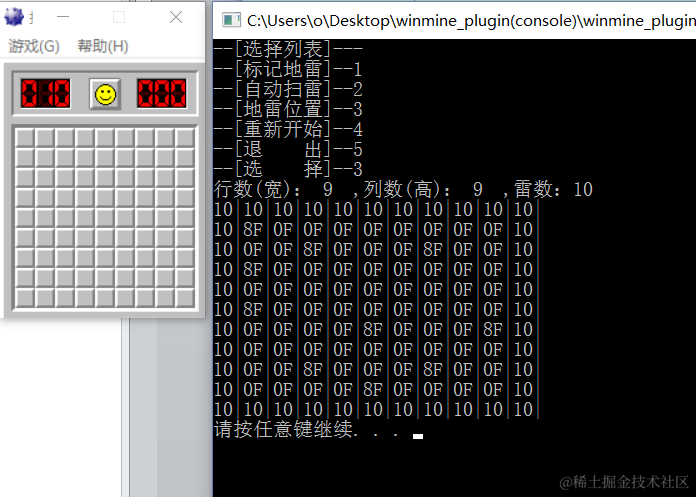The width and height of the screenshot is (696, 497).
Task: Click the '--[标记地雷]--1' line in console
Action: 289,69
